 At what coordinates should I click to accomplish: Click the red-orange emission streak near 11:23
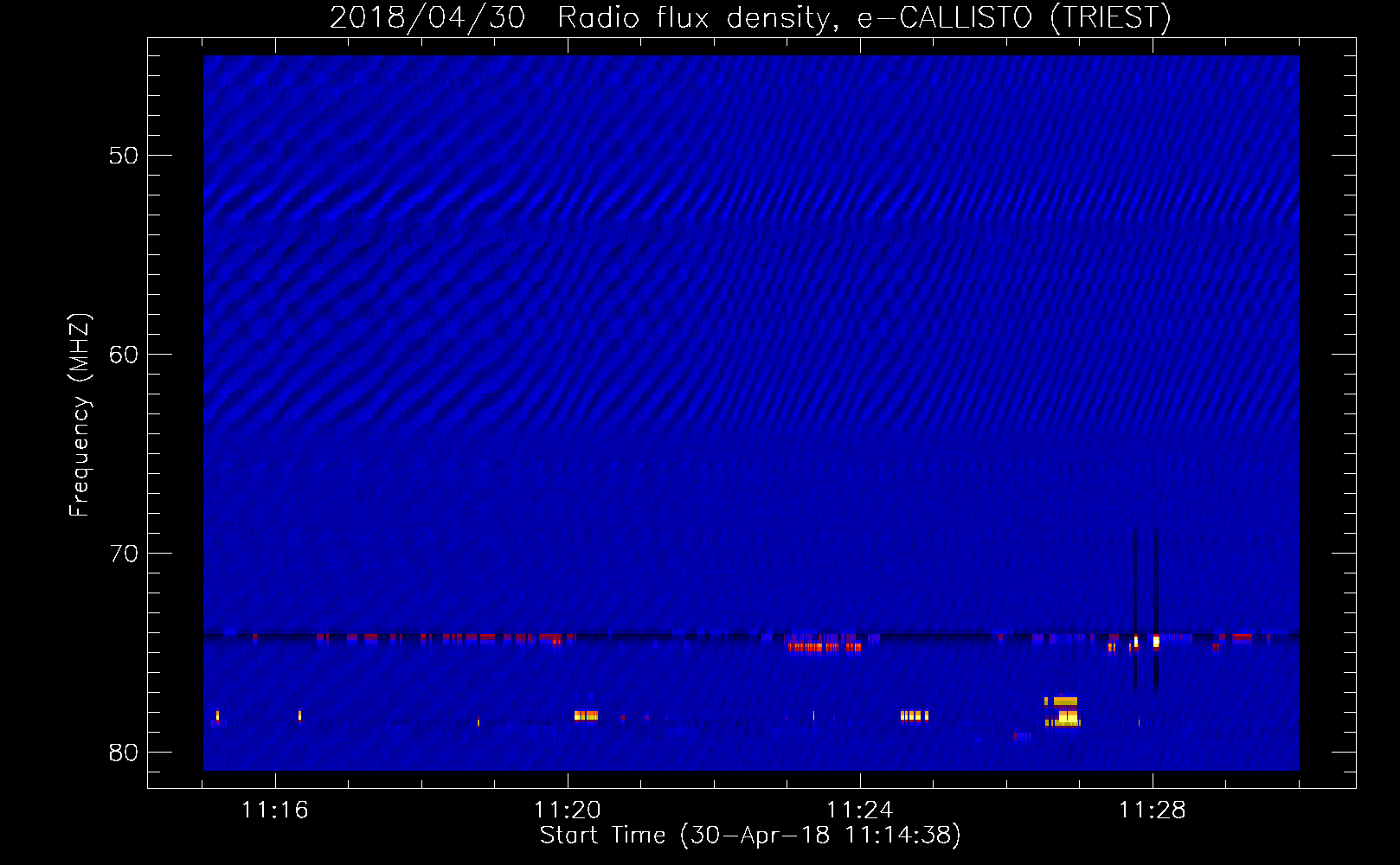point(825,647)
